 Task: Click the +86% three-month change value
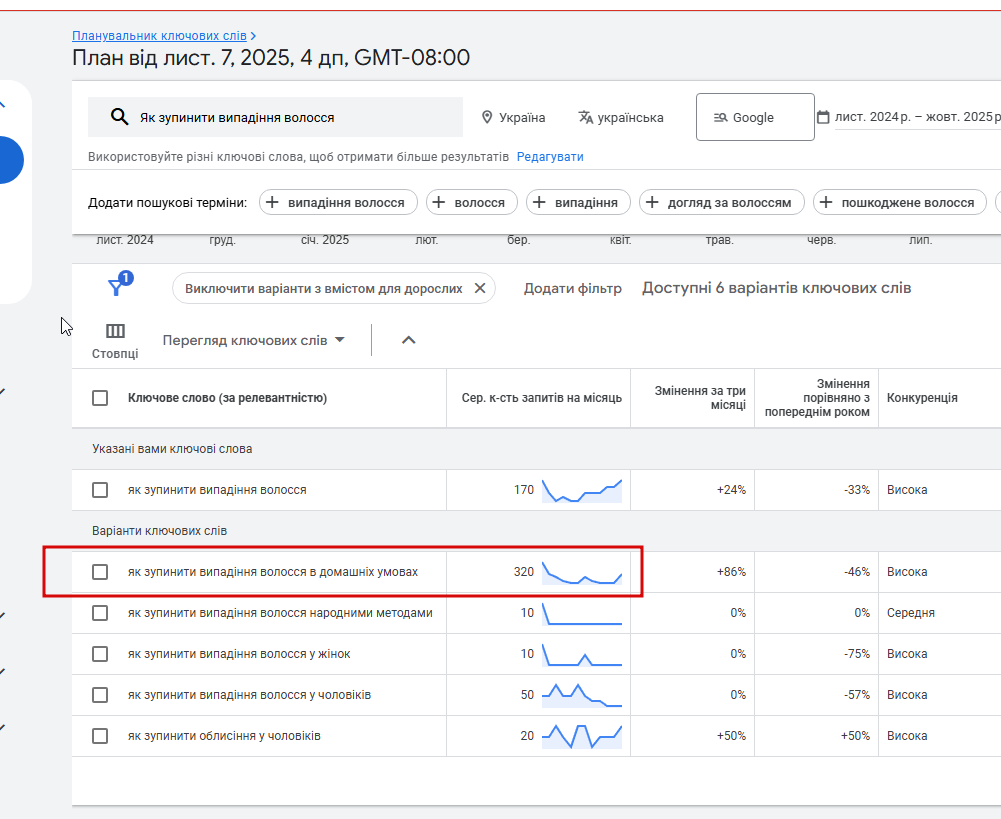(x=731, y=571)
